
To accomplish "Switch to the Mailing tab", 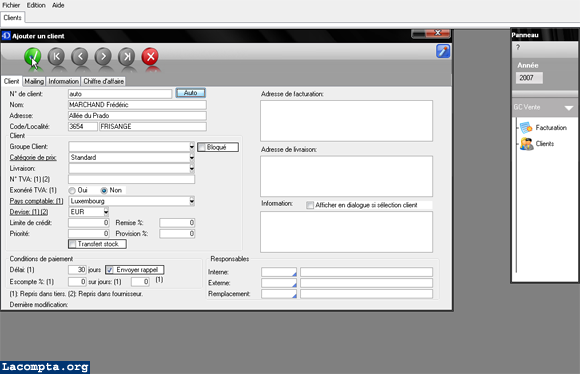I will 34,81.
